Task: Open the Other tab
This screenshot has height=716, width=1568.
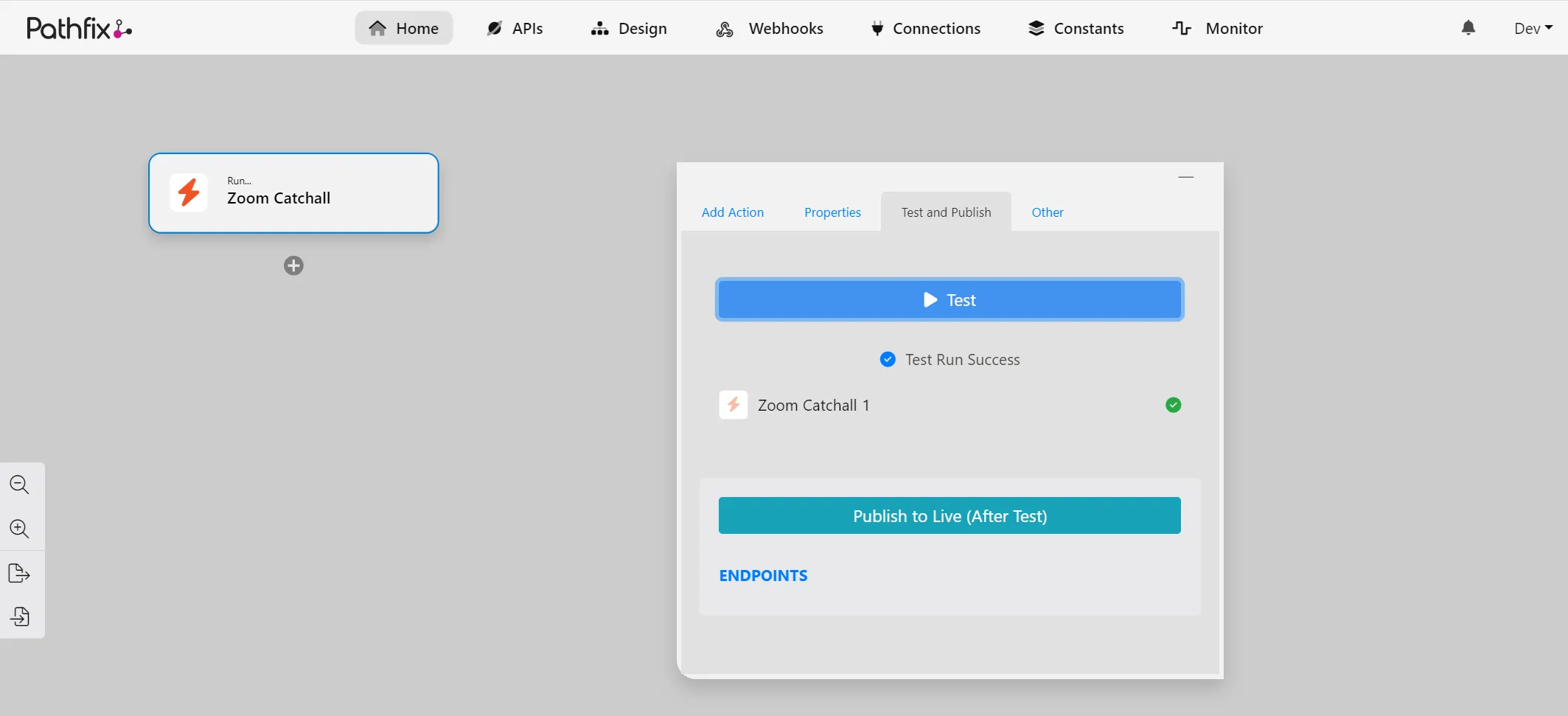Action: click(1048, 212)
